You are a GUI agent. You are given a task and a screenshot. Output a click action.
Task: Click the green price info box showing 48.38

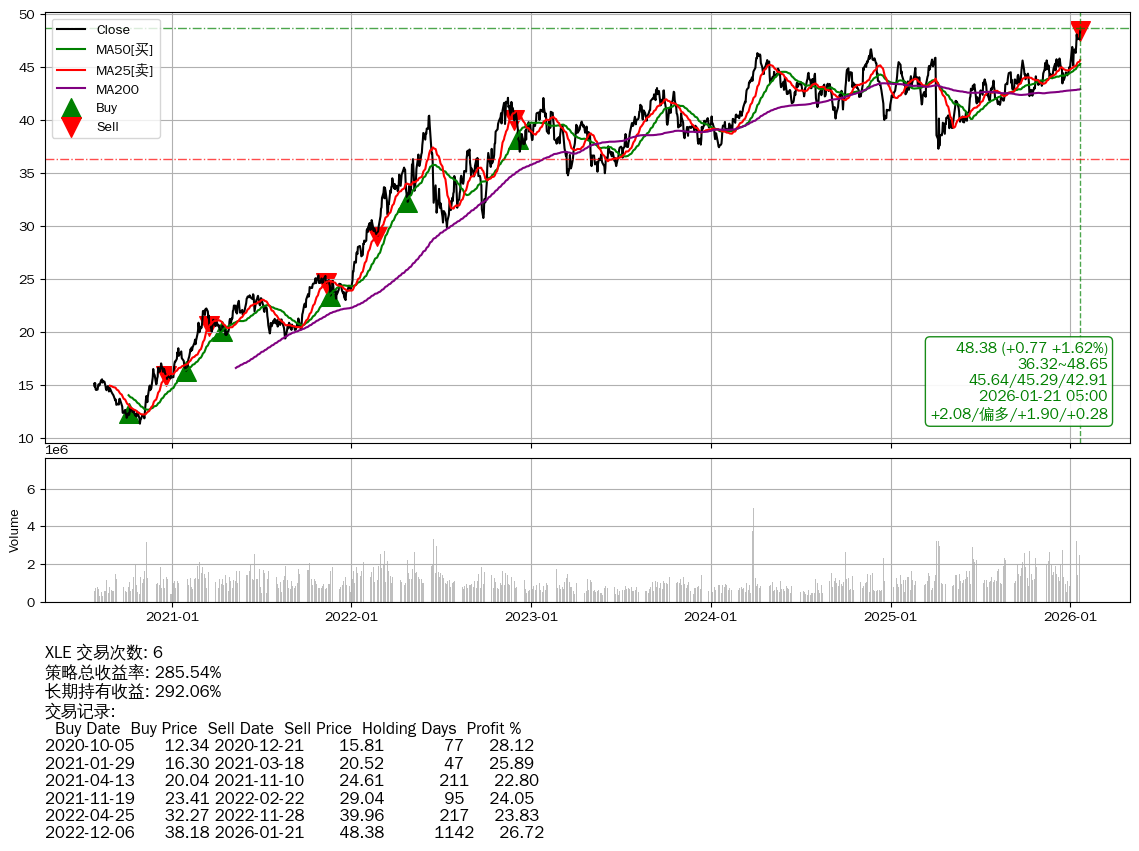(1018, 381)
